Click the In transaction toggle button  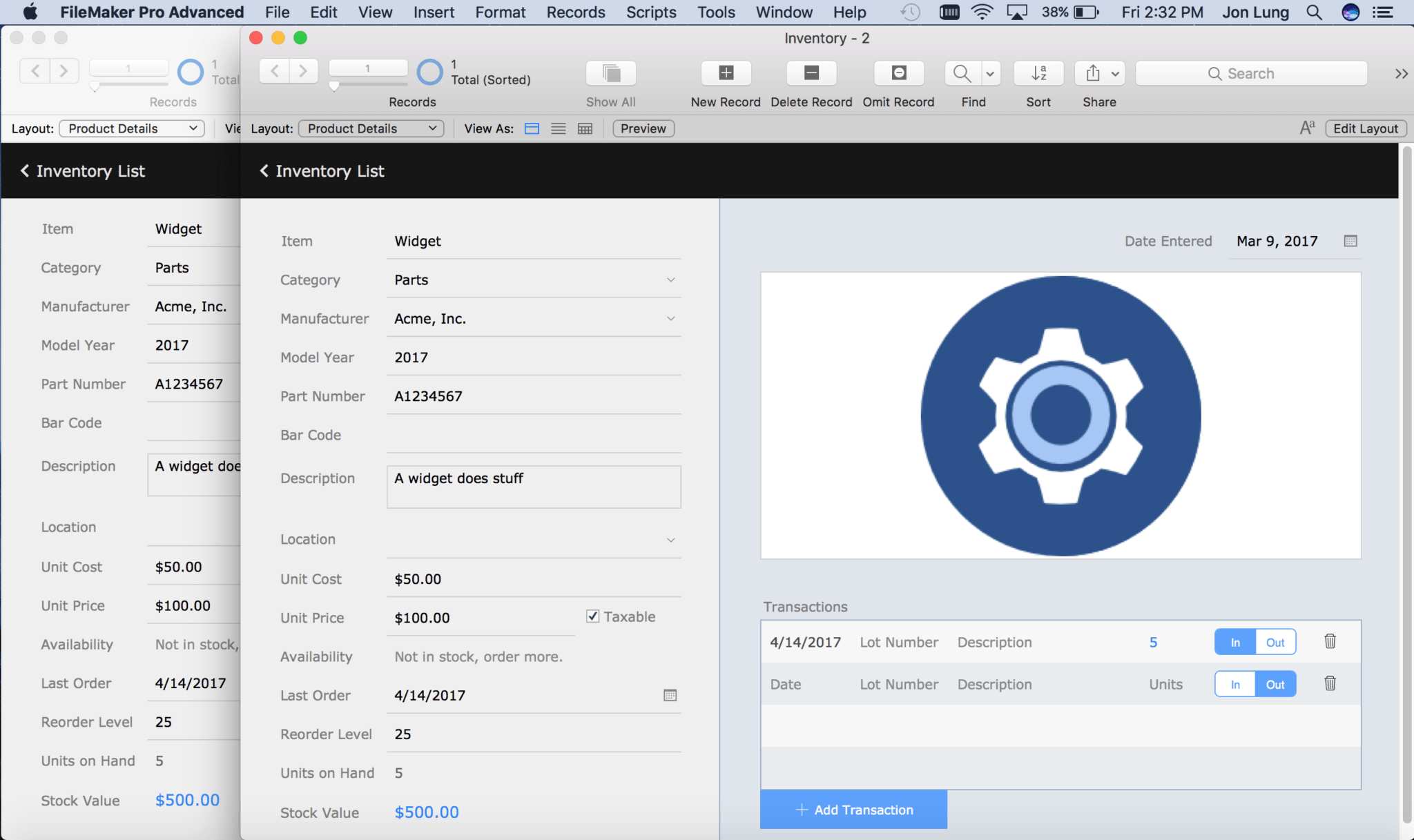coord(1235,641)
